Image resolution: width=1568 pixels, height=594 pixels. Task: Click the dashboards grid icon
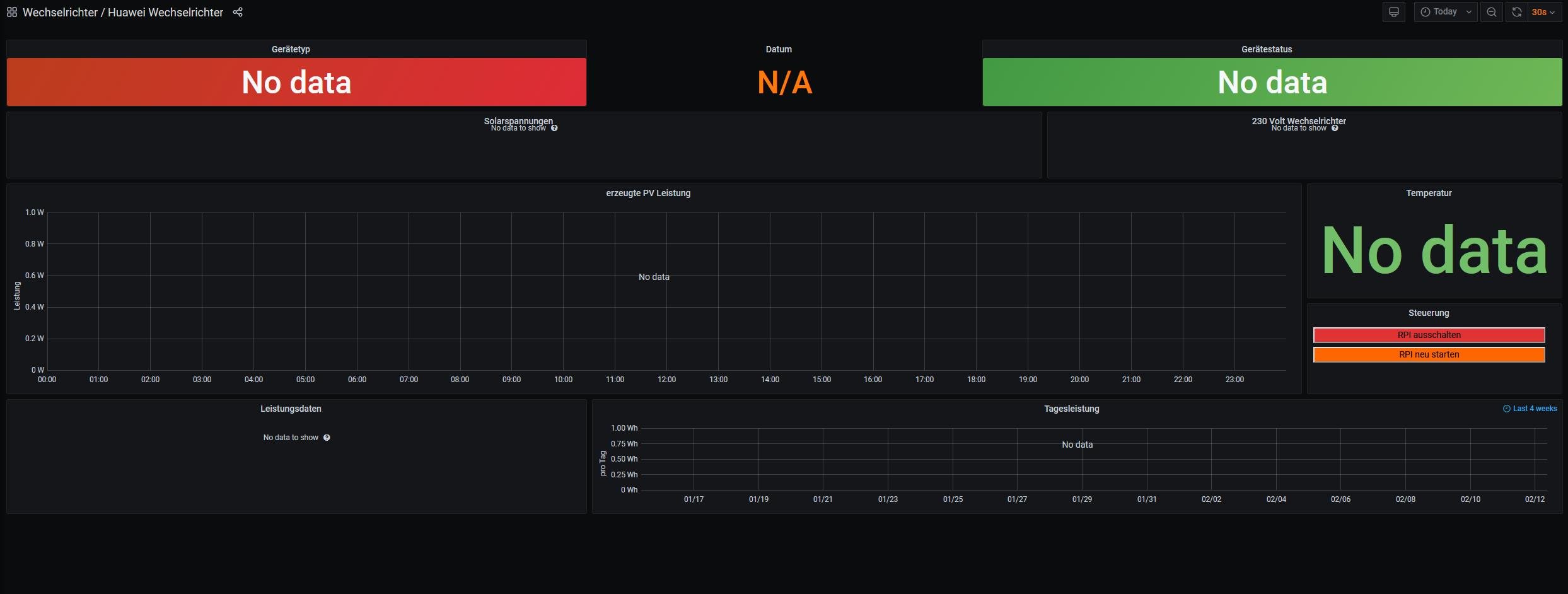[12, 12]
